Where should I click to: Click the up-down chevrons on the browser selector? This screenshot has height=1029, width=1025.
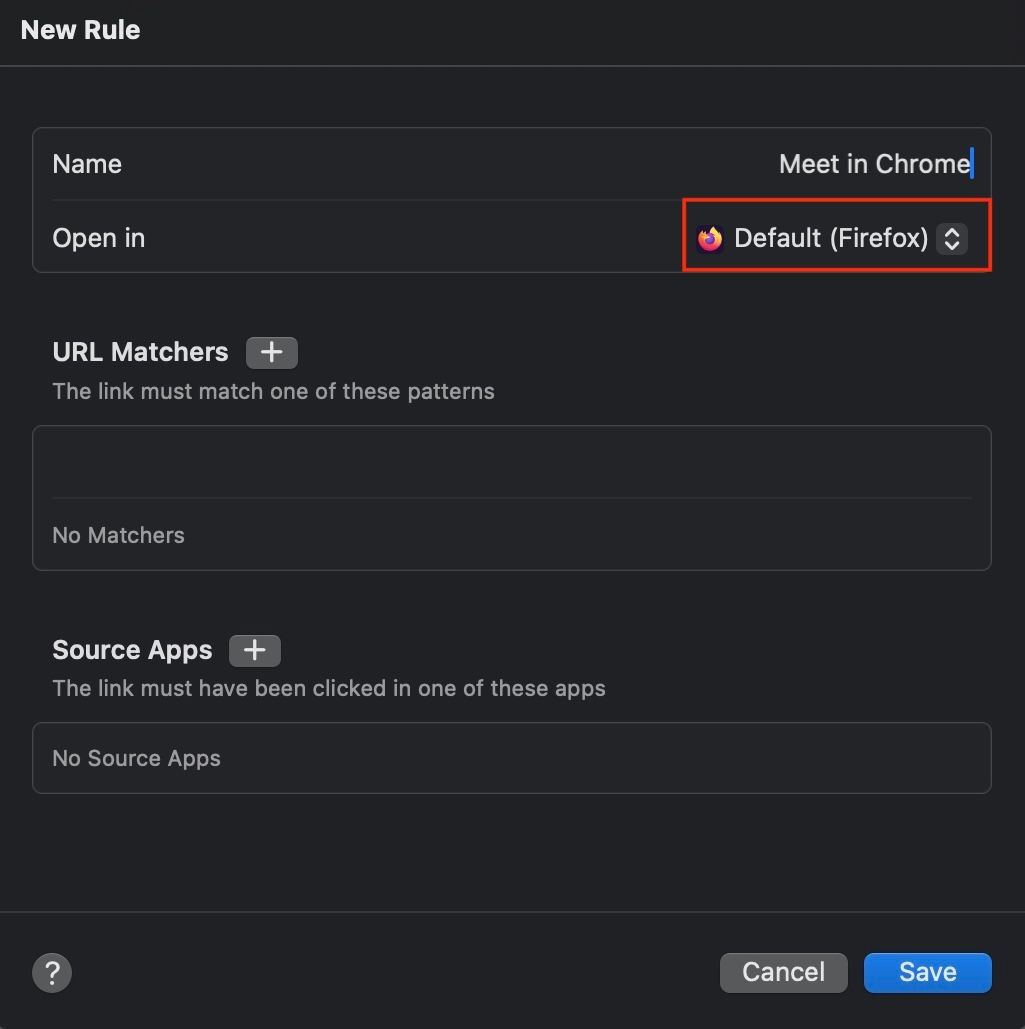952,238
